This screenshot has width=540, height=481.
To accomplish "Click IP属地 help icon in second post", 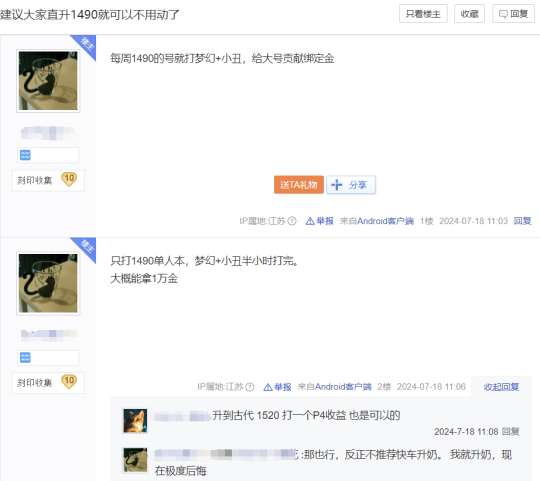I will [250, 387].
